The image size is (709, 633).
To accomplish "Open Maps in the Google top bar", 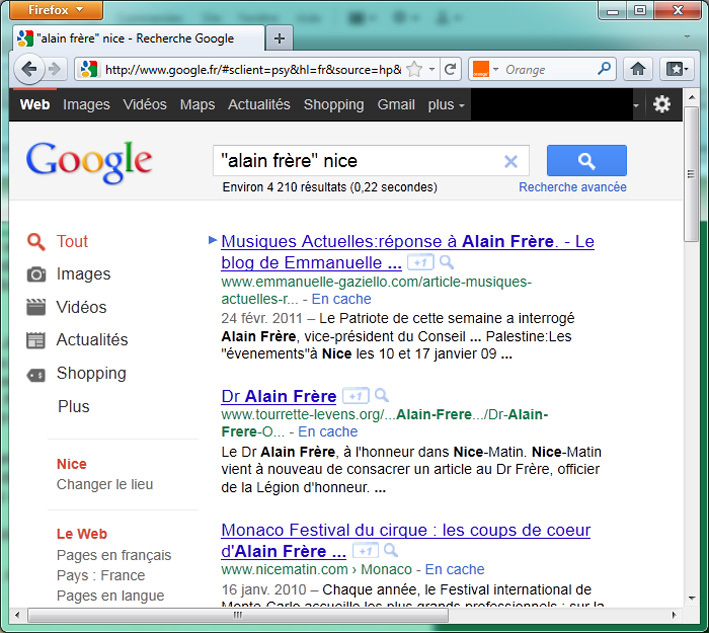I will (197, 104).
